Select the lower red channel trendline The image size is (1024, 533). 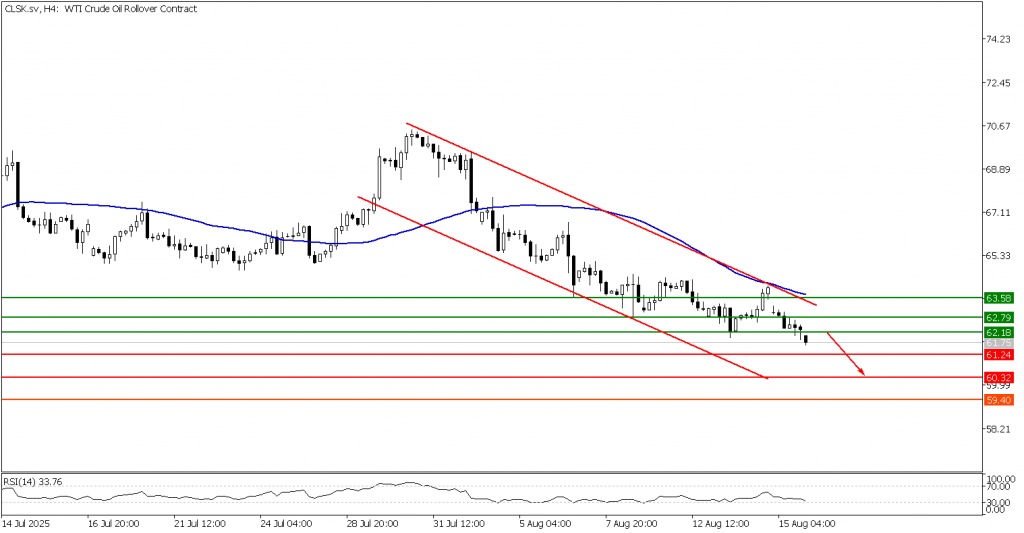pyautogui.click(x=562, y=286)
